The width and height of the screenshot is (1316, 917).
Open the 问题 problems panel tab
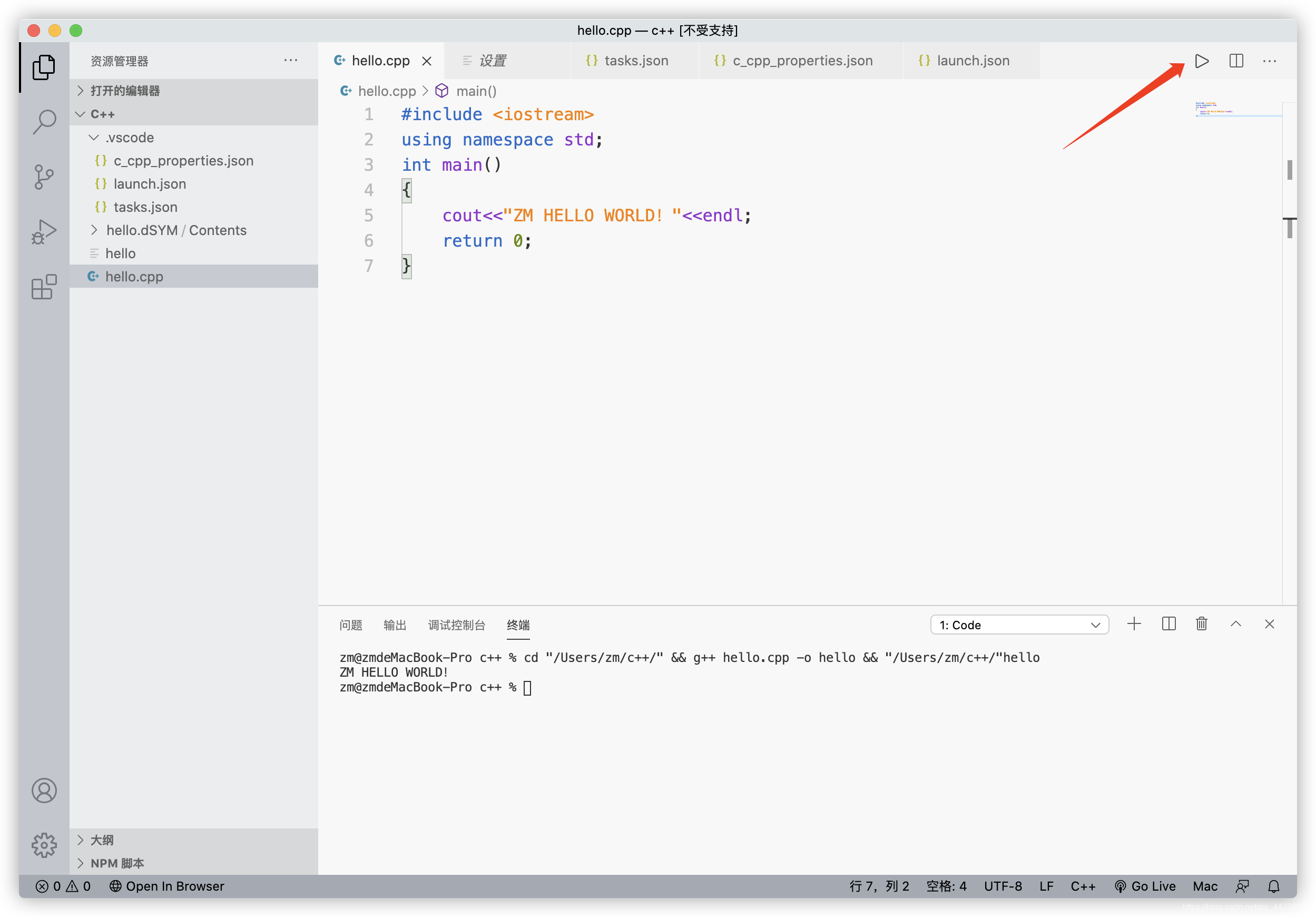click(350, 625)
